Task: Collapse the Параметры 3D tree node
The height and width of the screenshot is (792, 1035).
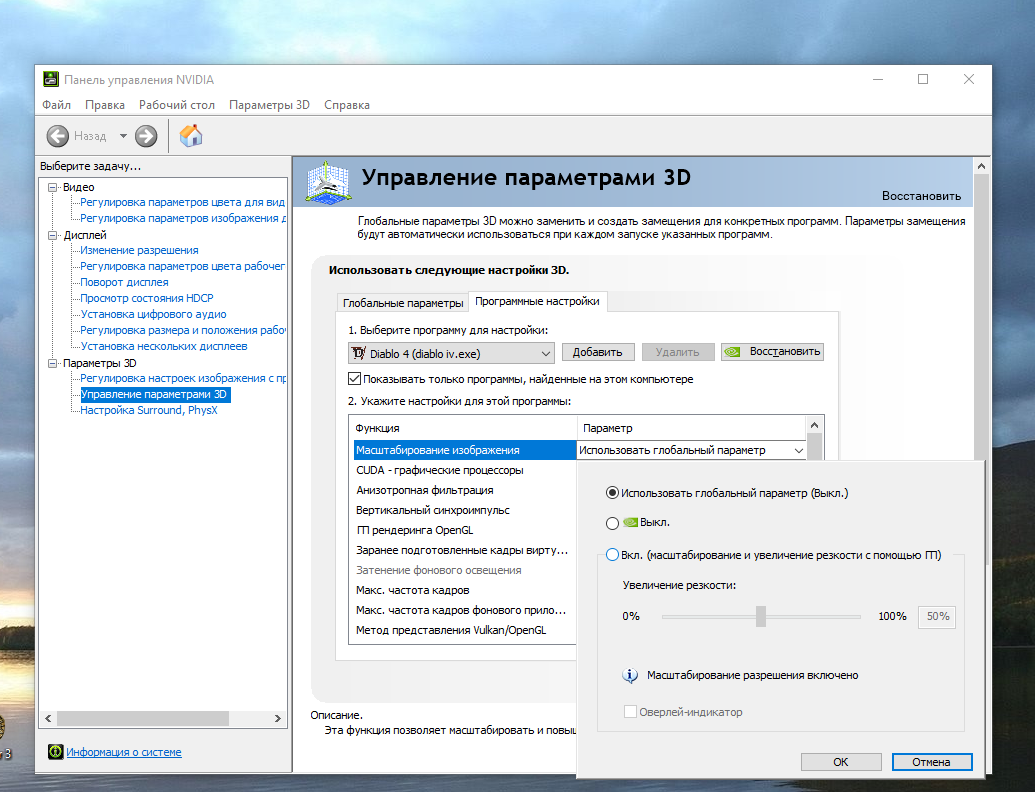Action: (x=52, y=363)
